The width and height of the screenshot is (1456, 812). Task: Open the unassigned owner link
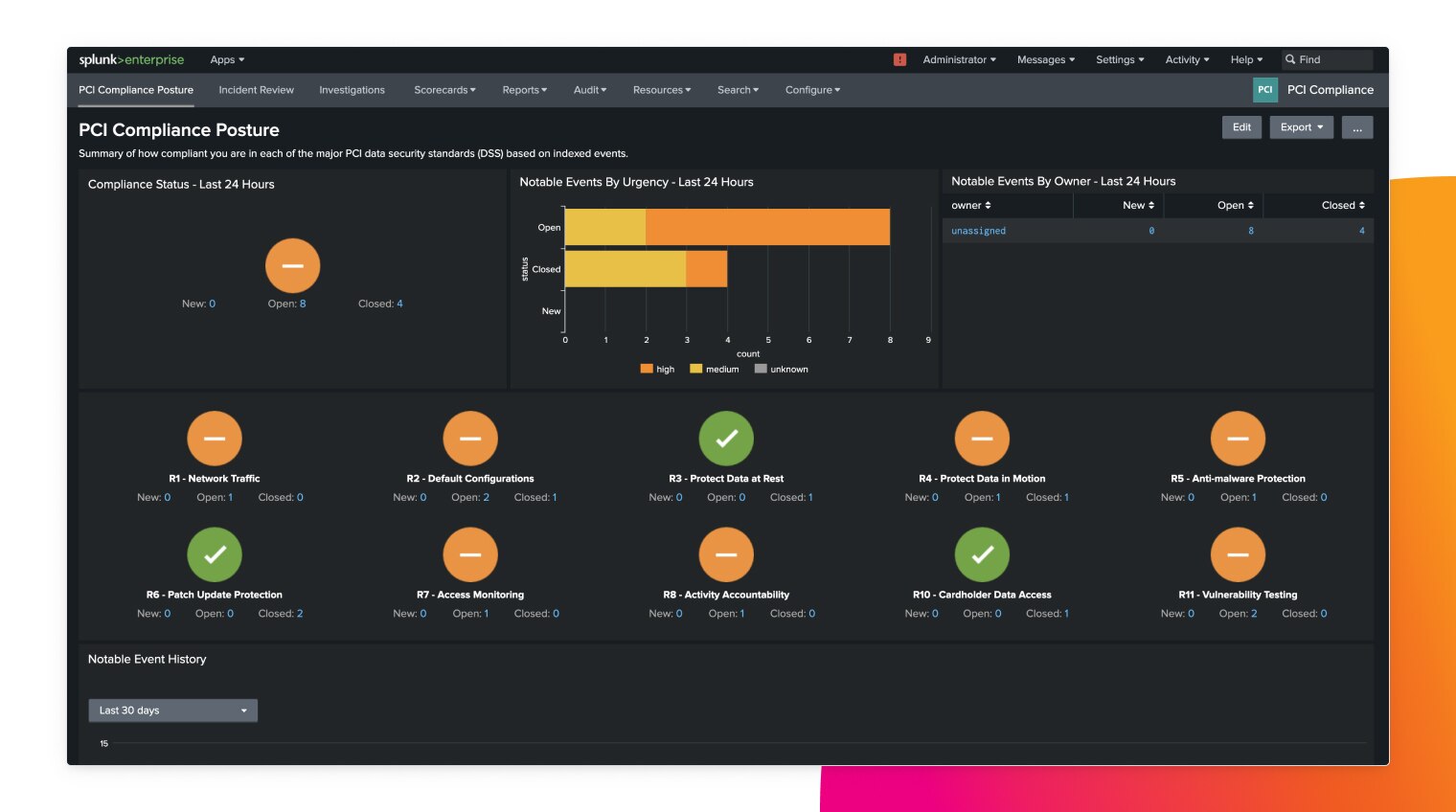coord(978,231)
